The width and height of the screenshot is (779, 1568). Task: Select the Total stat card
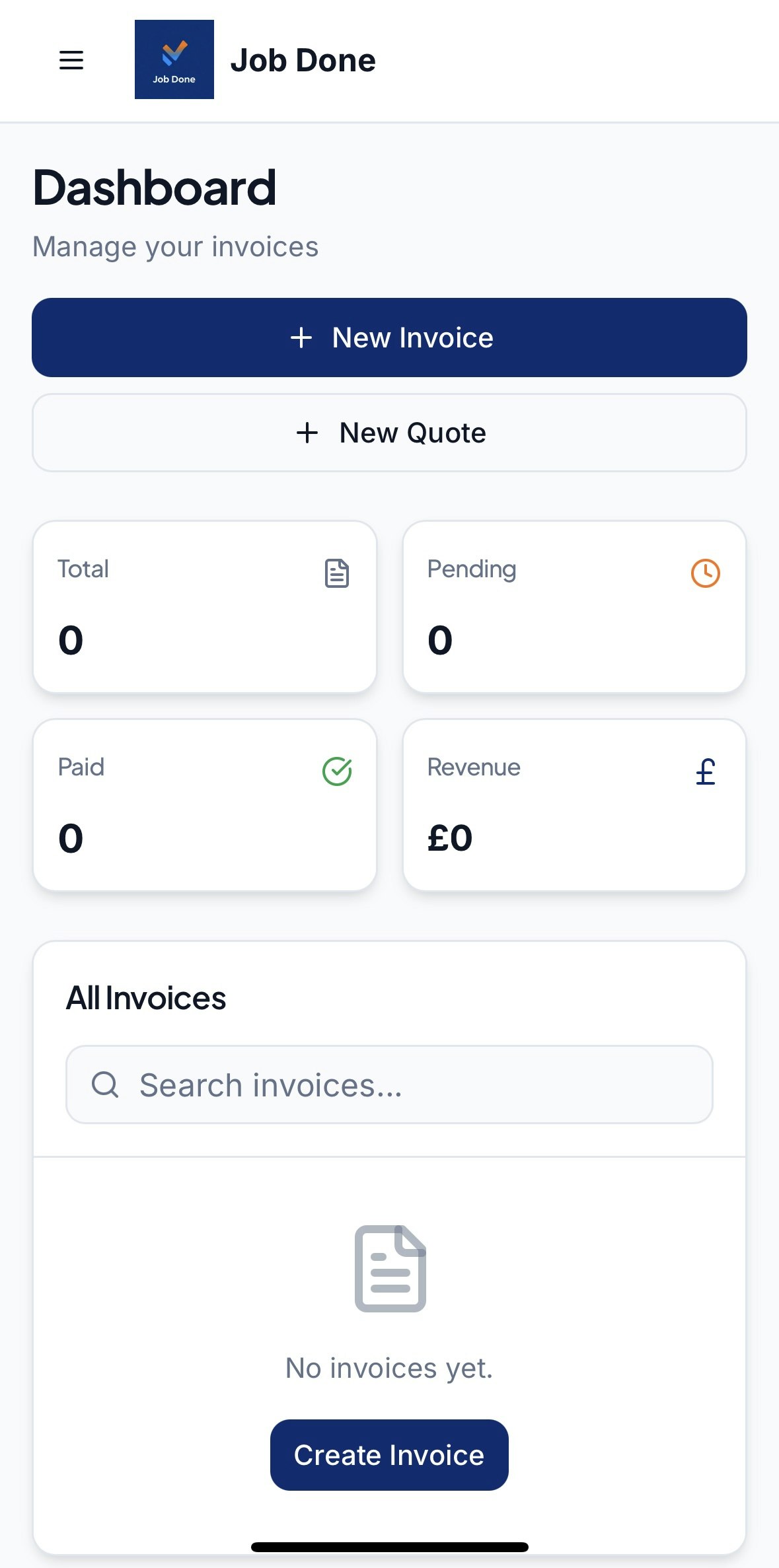click(x=205, y=606)
